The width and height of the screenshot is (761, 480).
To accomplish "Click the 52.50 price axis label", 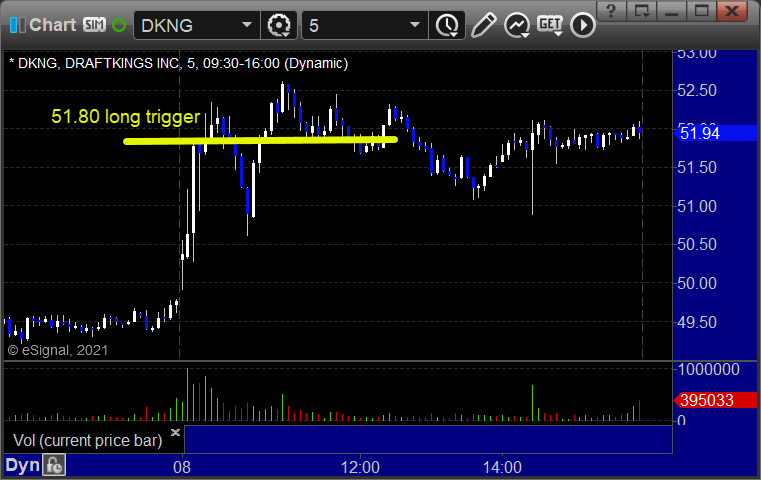I will pos(696,90).
